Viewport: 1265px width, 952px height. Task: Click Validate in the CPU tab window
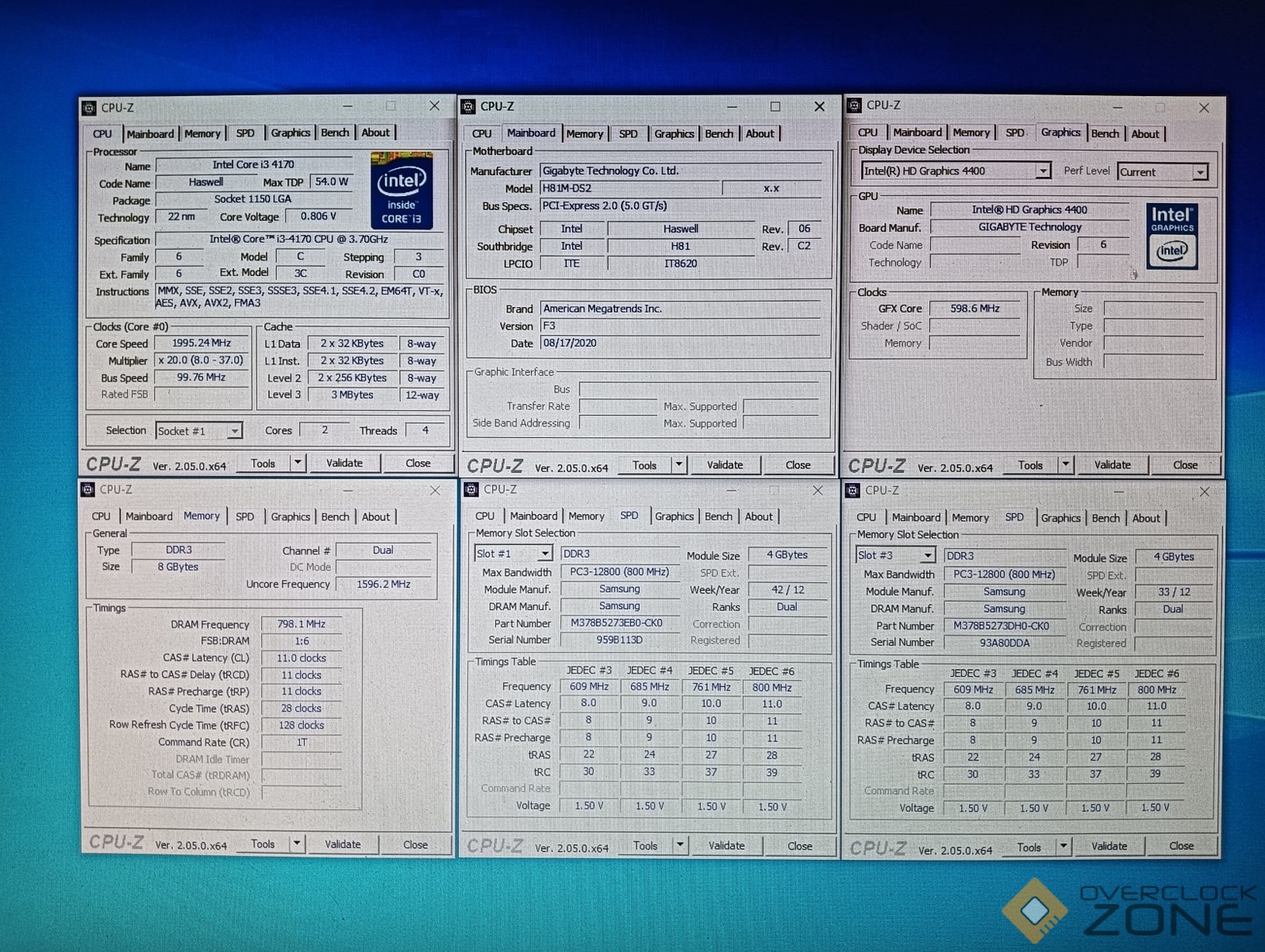(344, 463)
